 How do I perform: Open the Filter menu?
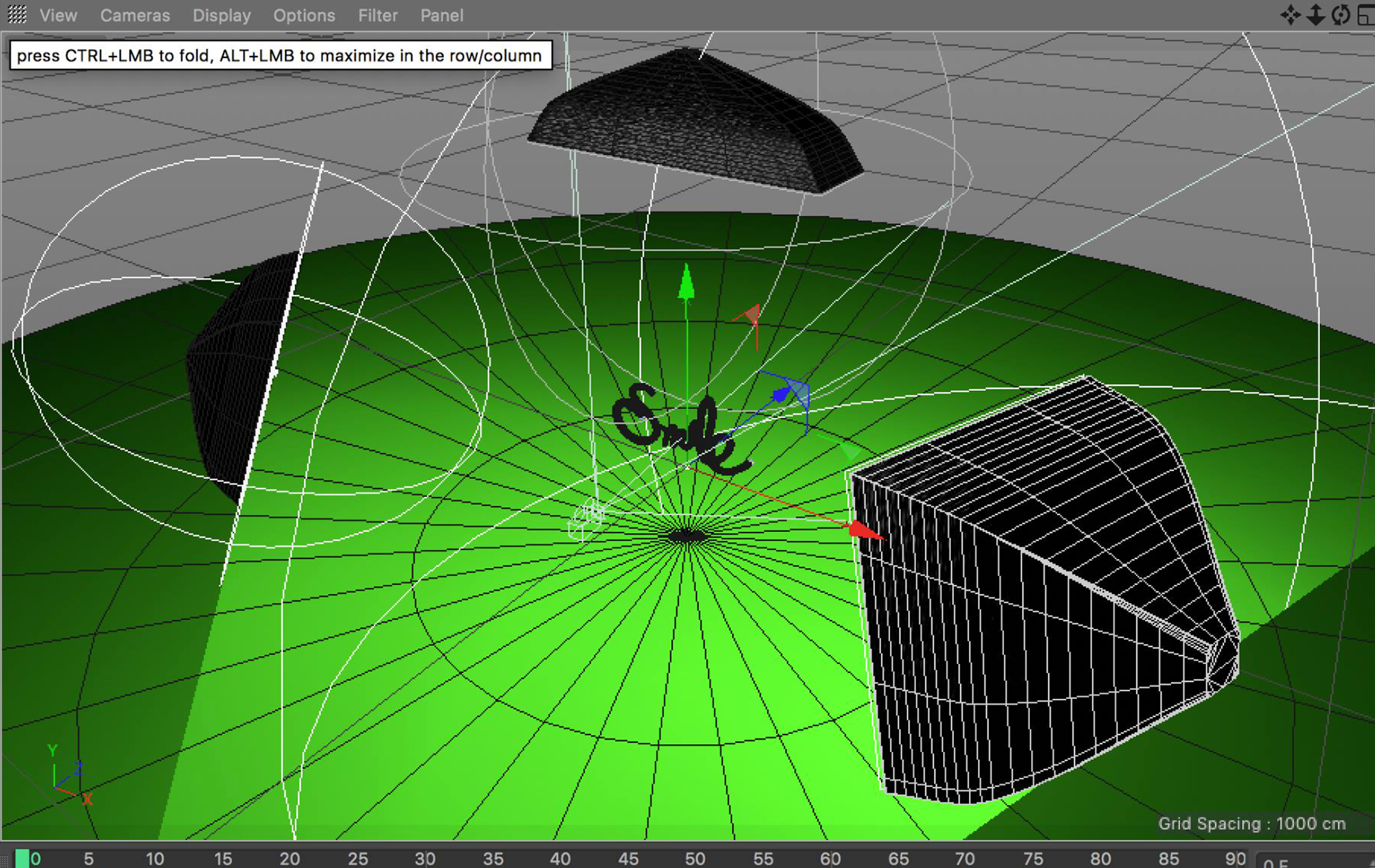point(377,15)
